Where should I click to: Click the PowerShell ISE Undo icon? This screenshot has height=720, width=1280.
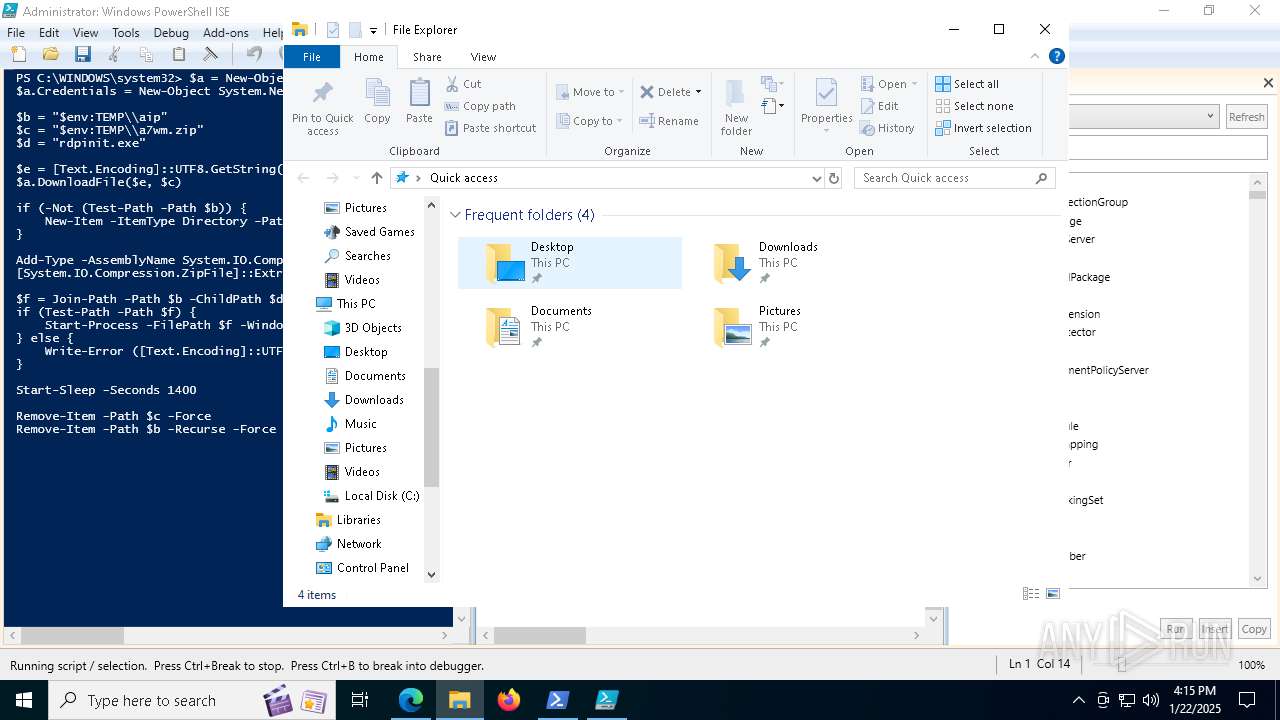(x=254, y=54)
